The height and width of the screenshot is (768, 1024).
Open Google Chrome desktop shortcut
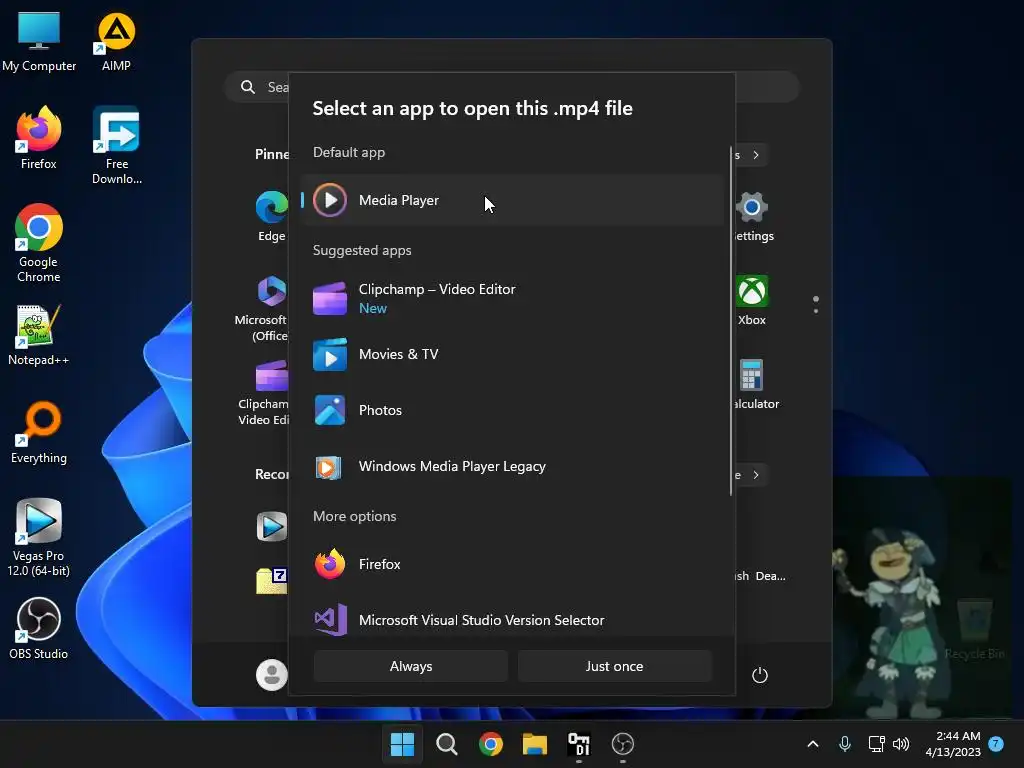point(39,243)
